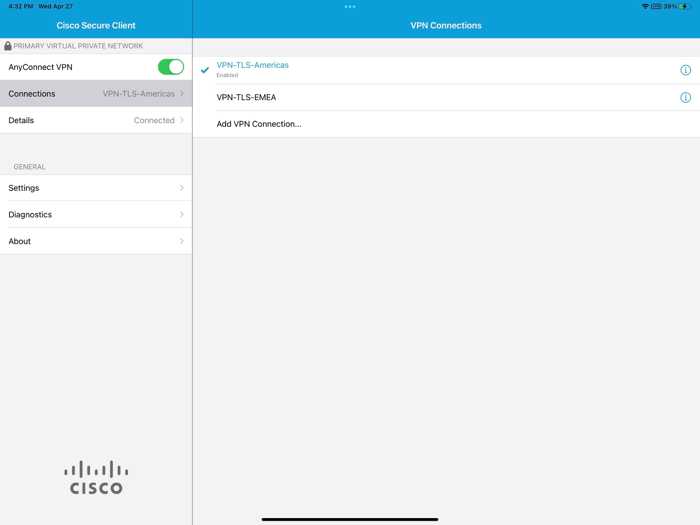Tap the Cisco logo
The height and width of the screenshot is (525, 700).
click(x=96, y=477)
